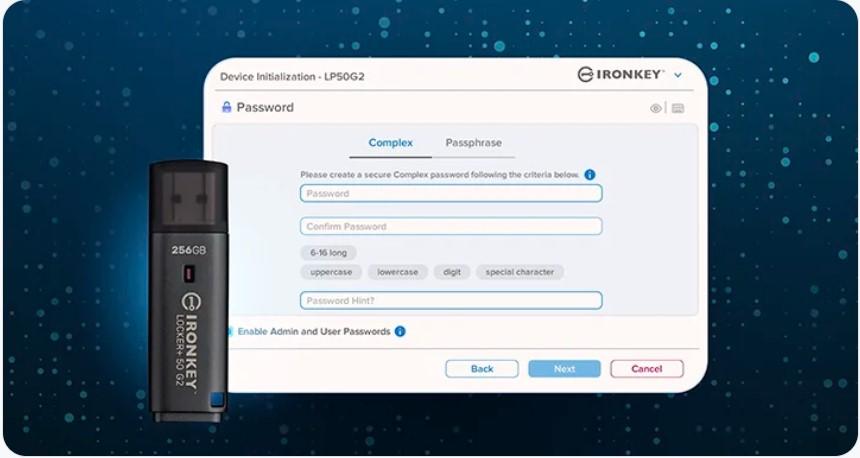Click info icon beside Admin and User Passwords

(400, 331)
